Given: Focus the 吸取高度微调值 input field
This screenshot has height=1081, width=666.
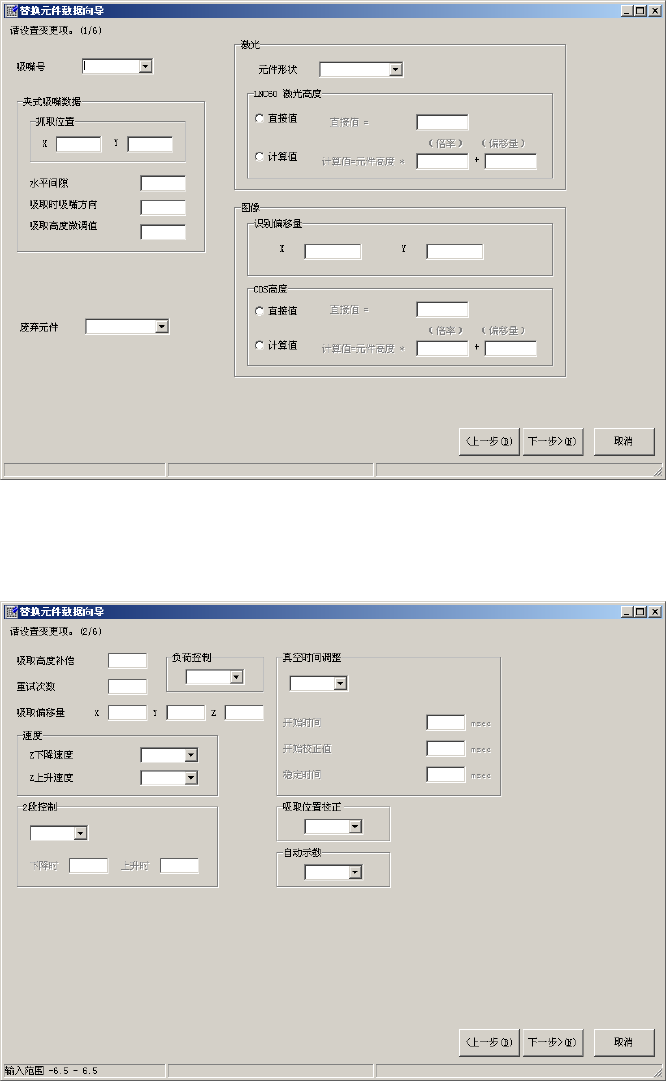Looking at the screenshot, I should pos(163,232).
